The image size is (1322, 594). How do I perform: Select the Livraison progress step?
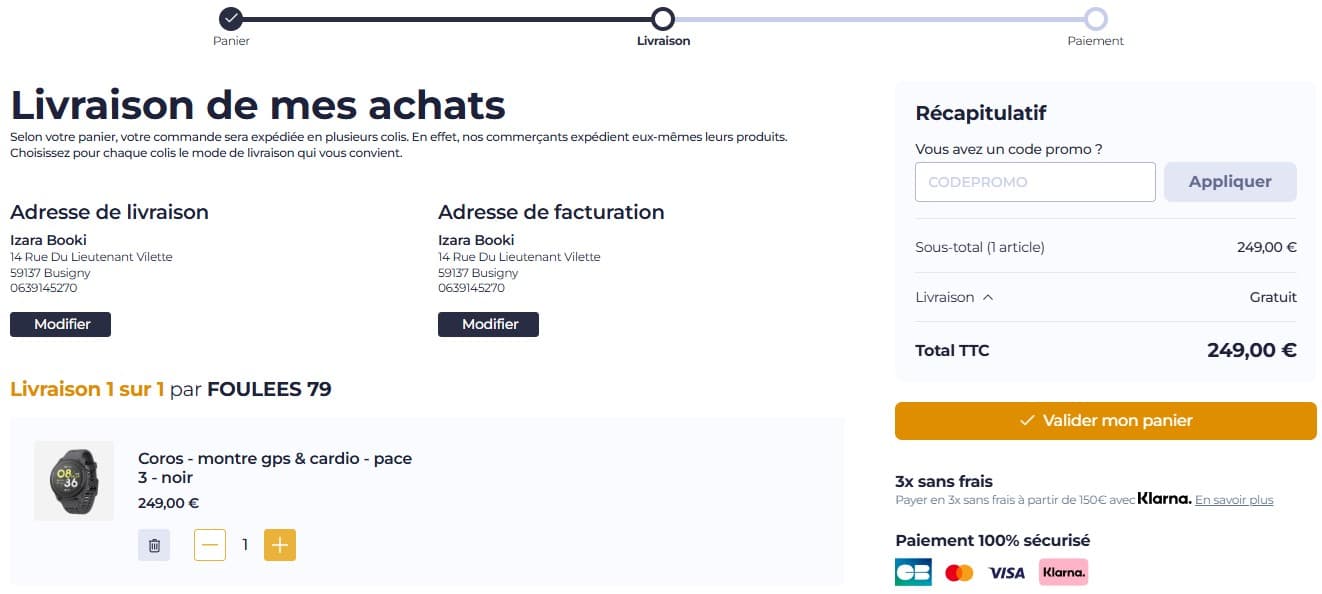(663, 18)
